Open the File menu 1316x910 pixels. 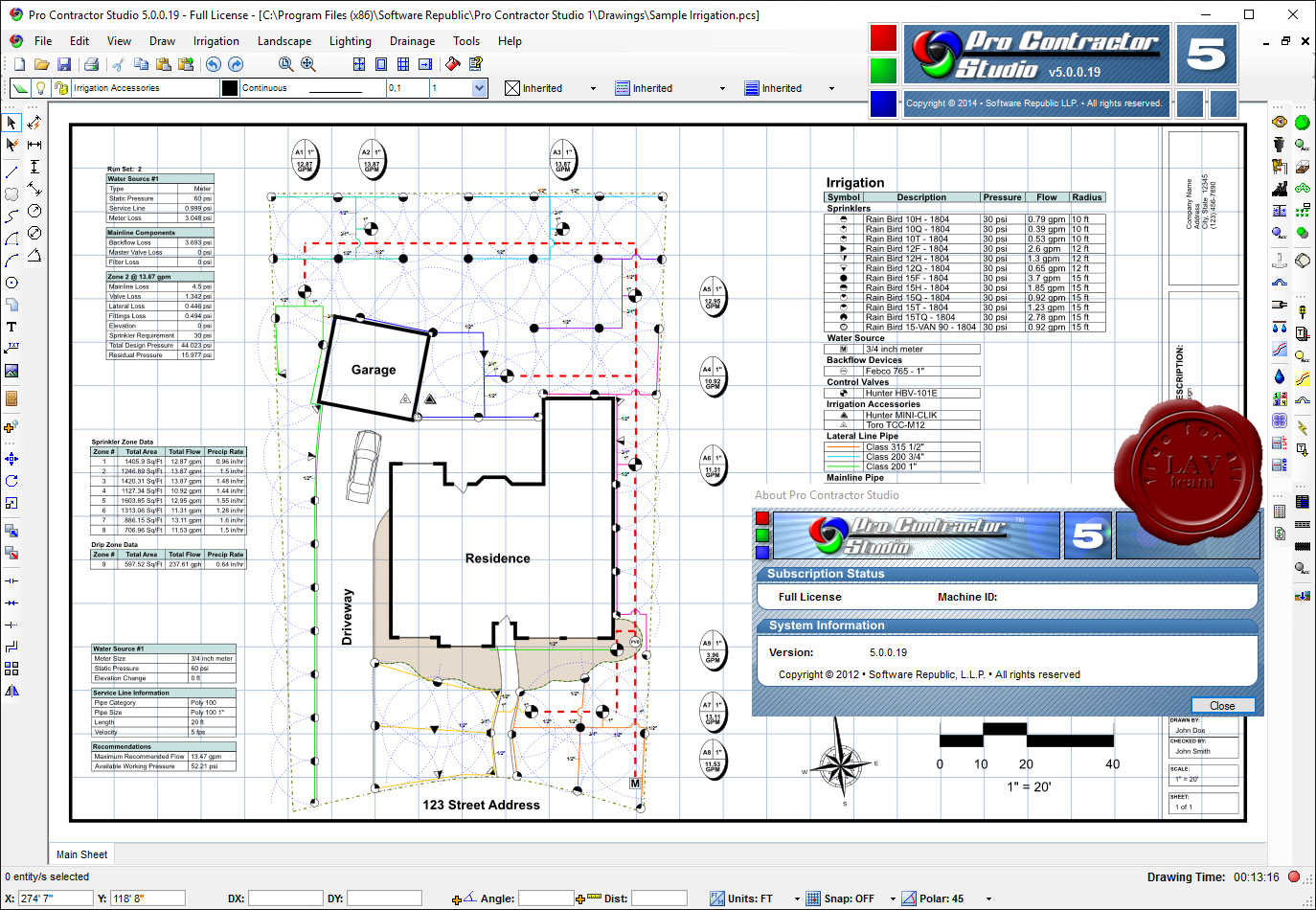coord(43,41)
